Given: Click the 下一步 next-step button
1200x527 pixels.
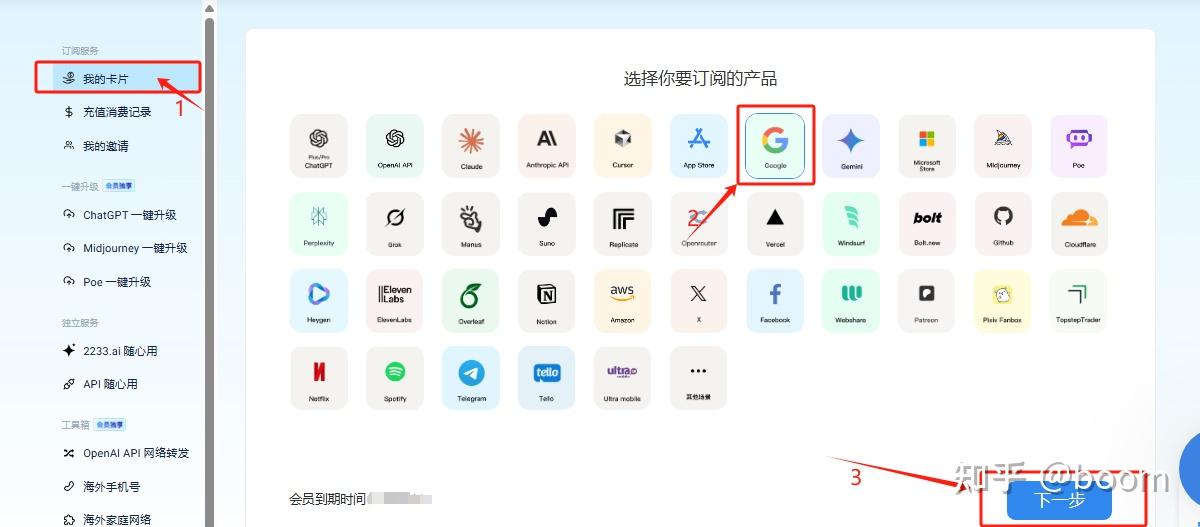Looking at the screenshot, I should tap(1059, 500).
